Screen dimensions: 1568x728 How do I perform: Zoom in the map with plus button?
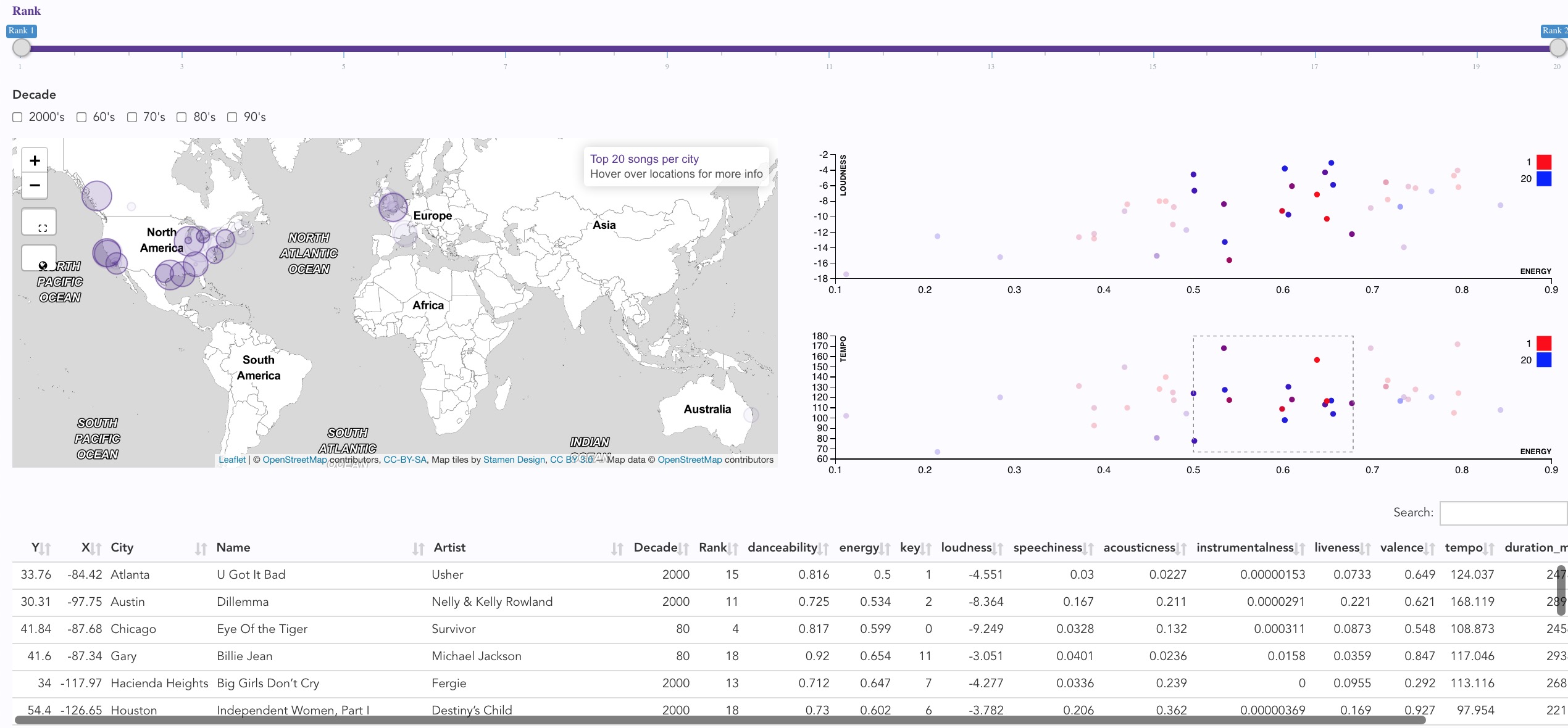35,161
